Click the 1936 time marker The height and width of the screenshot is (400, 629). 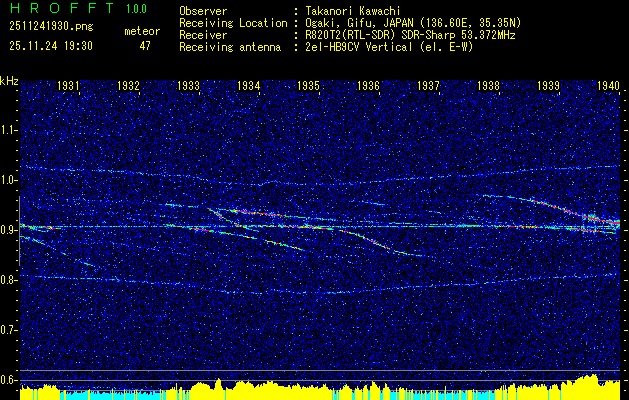pyautogui.click(x=368, y=85)
